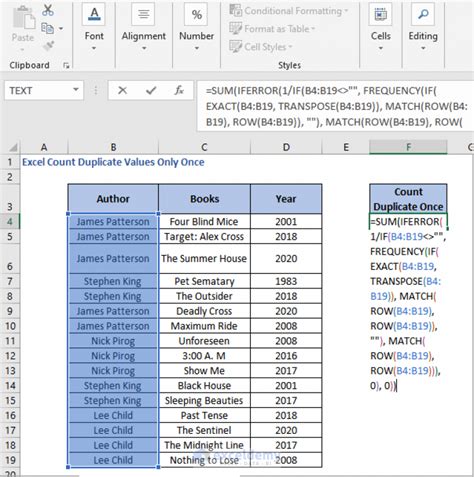Click cell 'Unforeseen'
Image resolution: width=474 pixels, height=477 pixels.
pyautogui.click(x=204, y=341)
